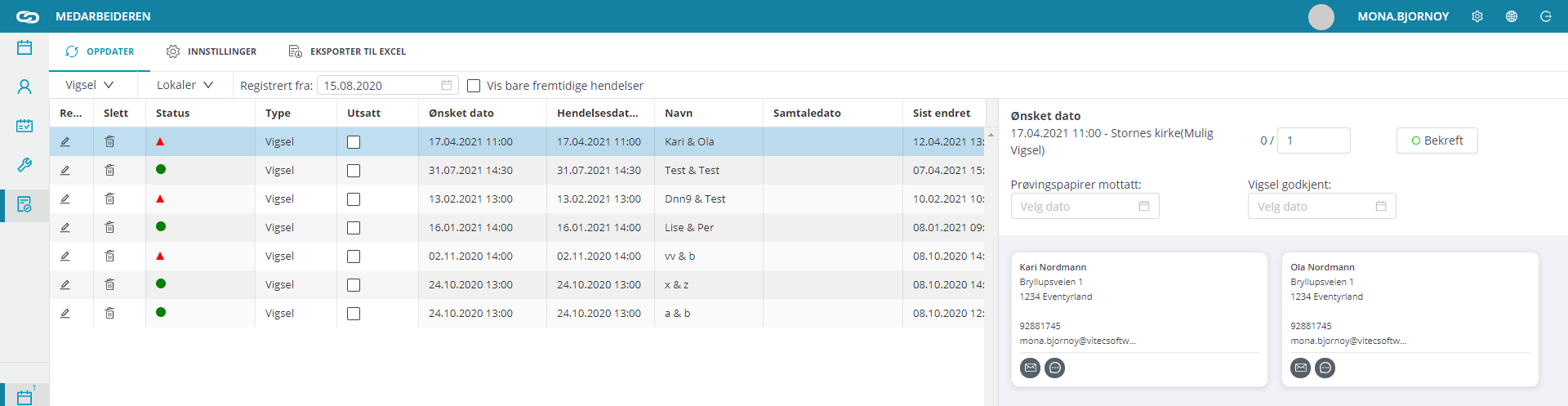Delete the Test & Test row
This screenshot has width=1568, height=406.
coord(109,171)
